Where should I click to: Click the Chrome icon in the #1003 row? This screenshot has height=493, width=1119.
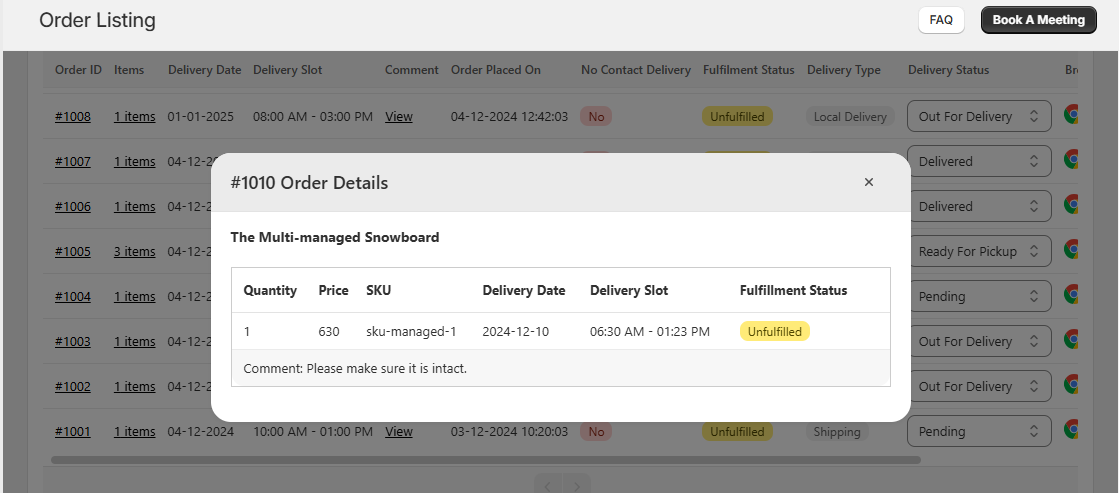tap(1071, 341)
